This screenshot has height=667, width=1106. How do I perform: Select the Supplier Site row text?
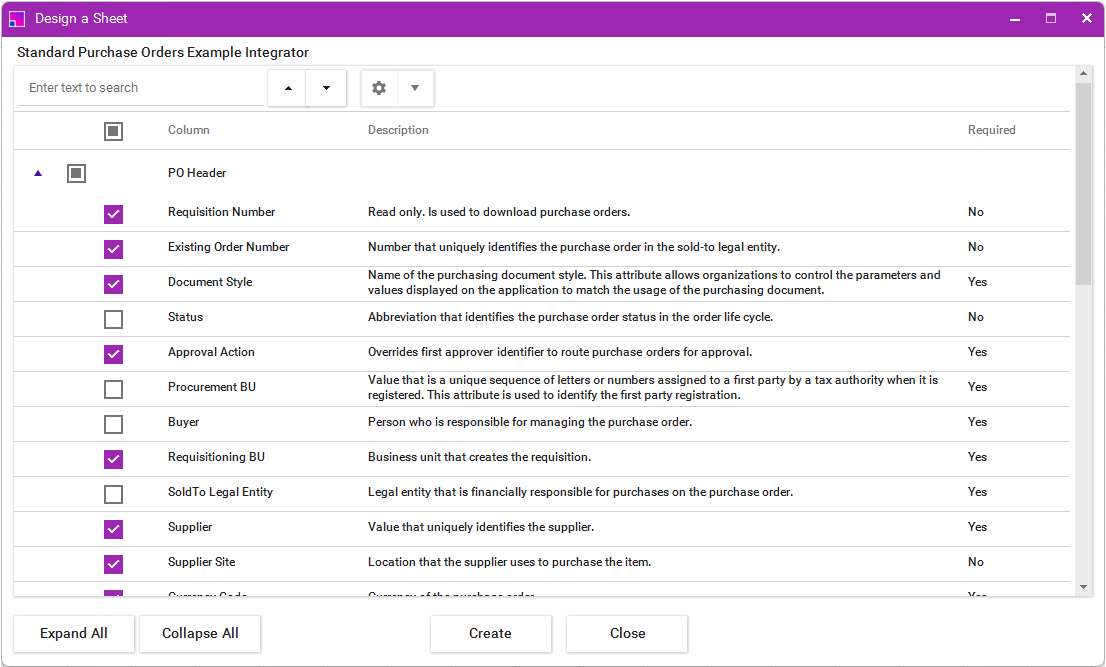202,562
